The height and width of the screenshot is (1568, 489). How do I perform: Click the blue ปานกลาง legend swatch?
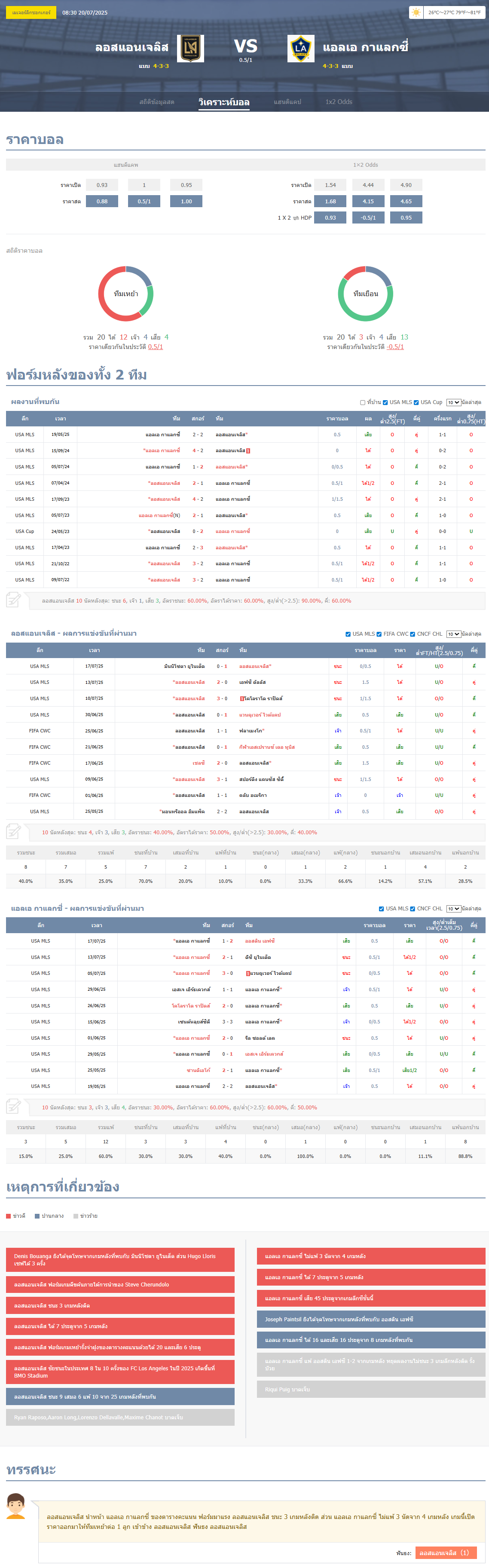37,1216
